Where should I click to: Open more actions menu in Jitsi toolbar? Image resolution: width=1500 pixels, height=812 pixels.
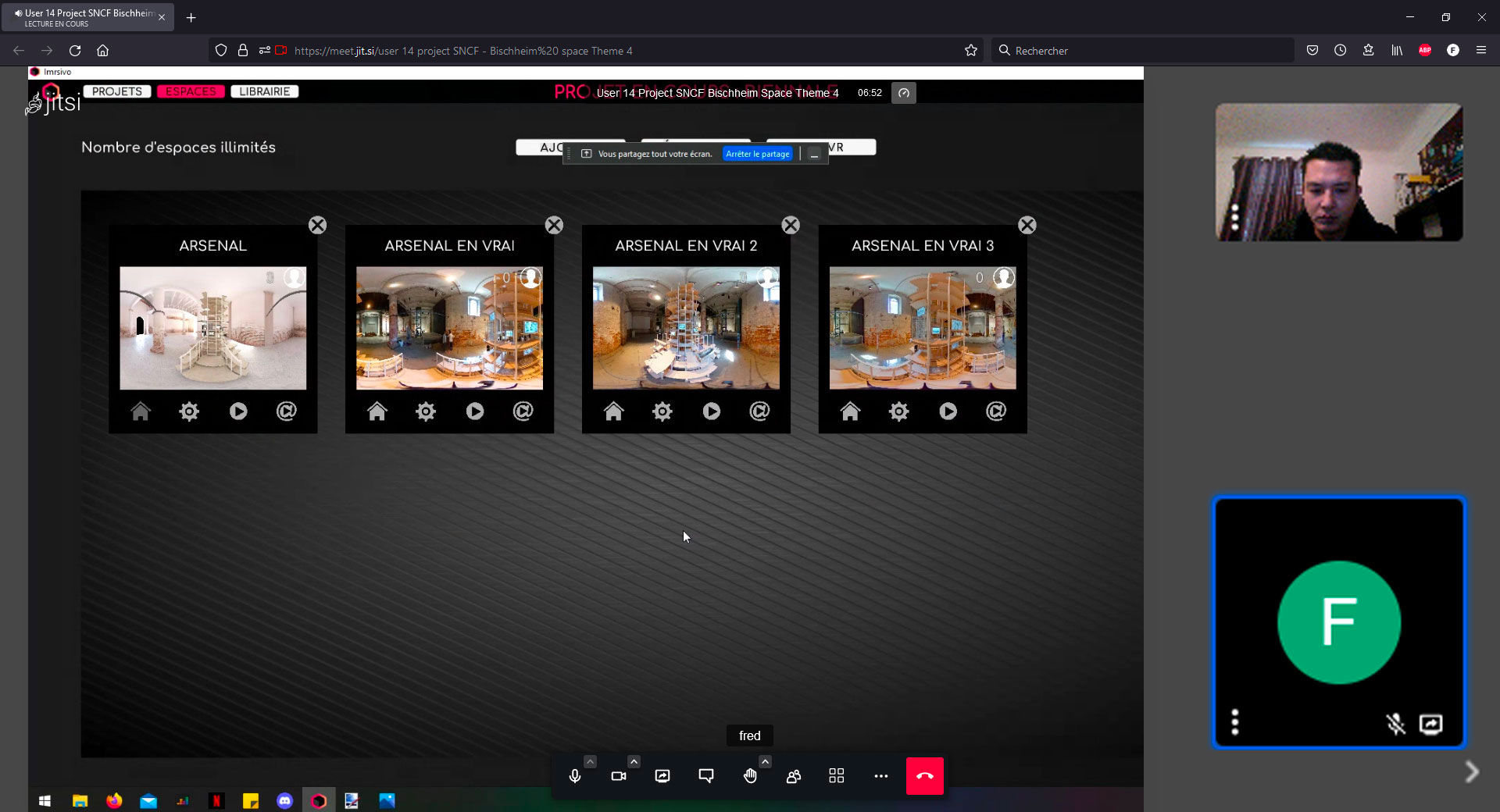[x=881, y=776]
